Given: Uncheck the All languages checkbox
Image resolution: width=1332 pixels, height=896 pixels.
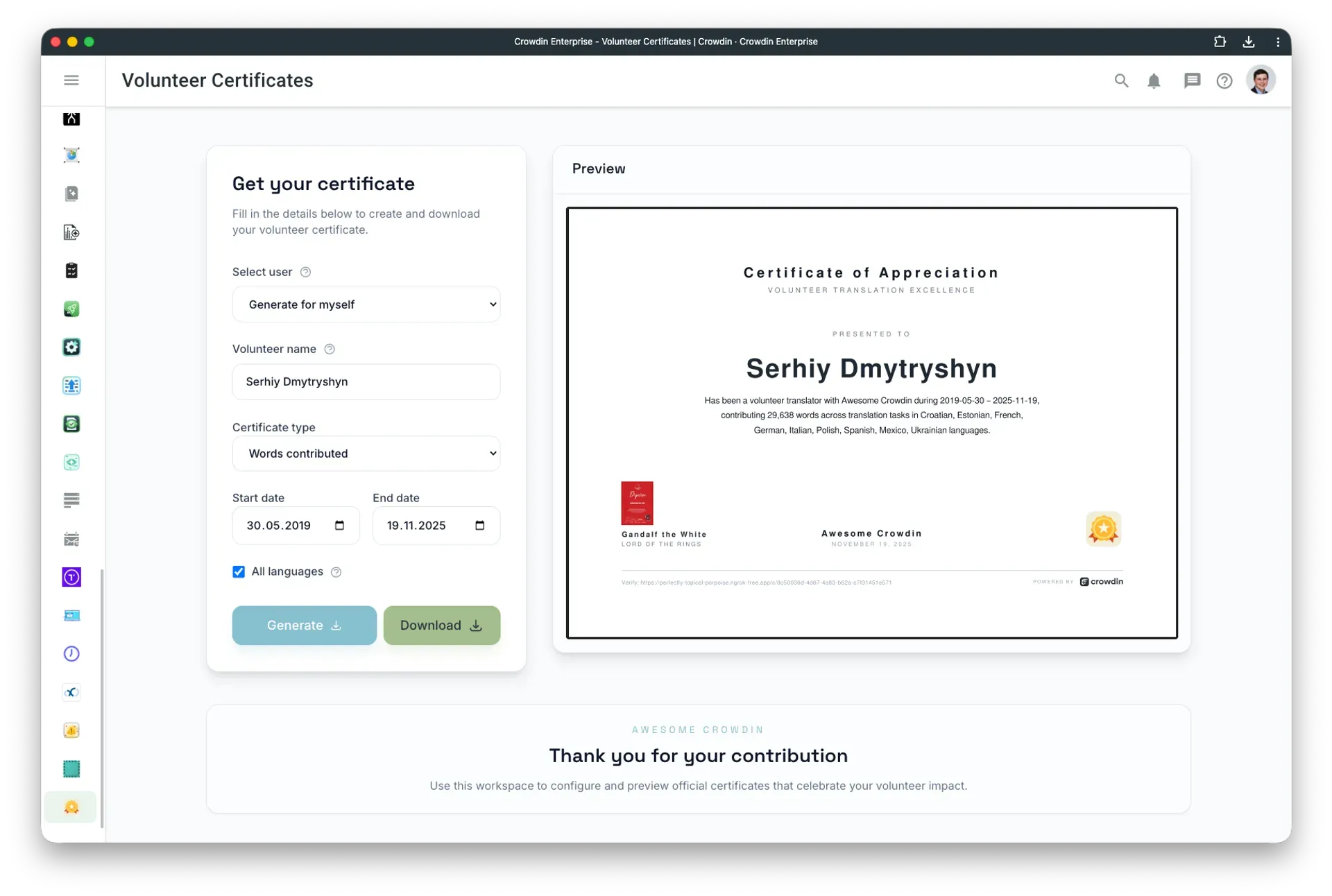Looking at the screenshot, I should (239, 571).
